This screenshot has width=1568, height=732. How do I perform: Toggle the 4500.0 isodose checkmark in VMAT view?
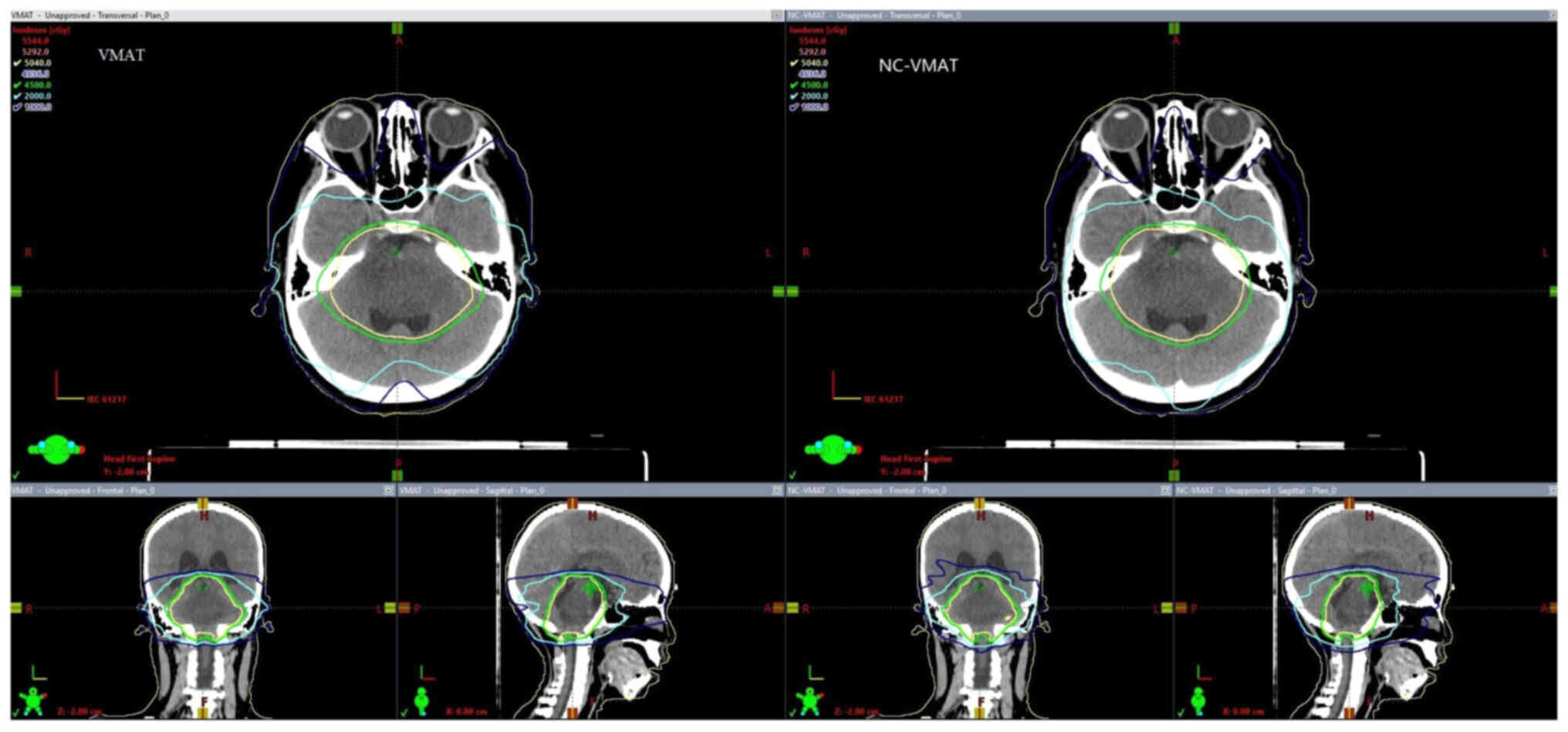point(17,85)
